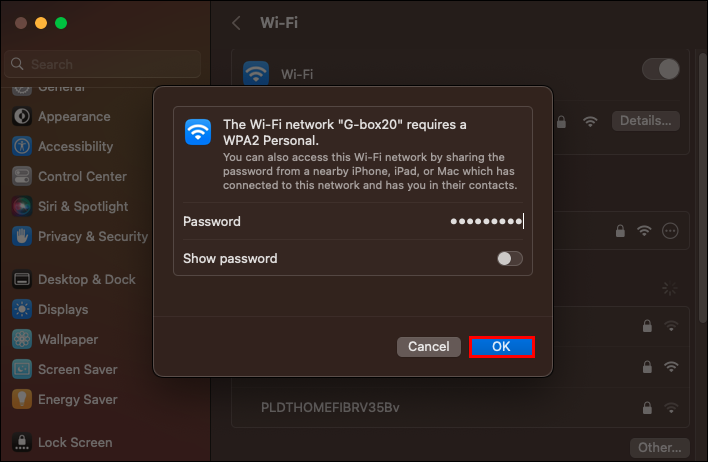The height and width of the screenshot is (462, 708).
Task: Click the back chevron beside Wi-Fi title
Action: coord(236,22)
